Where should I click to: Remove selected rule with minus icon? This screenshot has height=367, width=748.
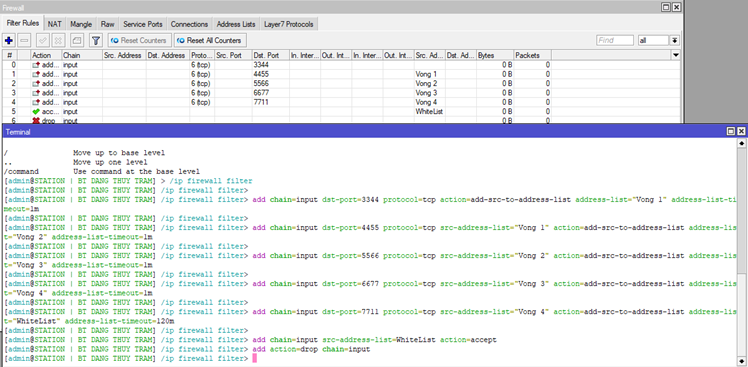pos(25,41)
